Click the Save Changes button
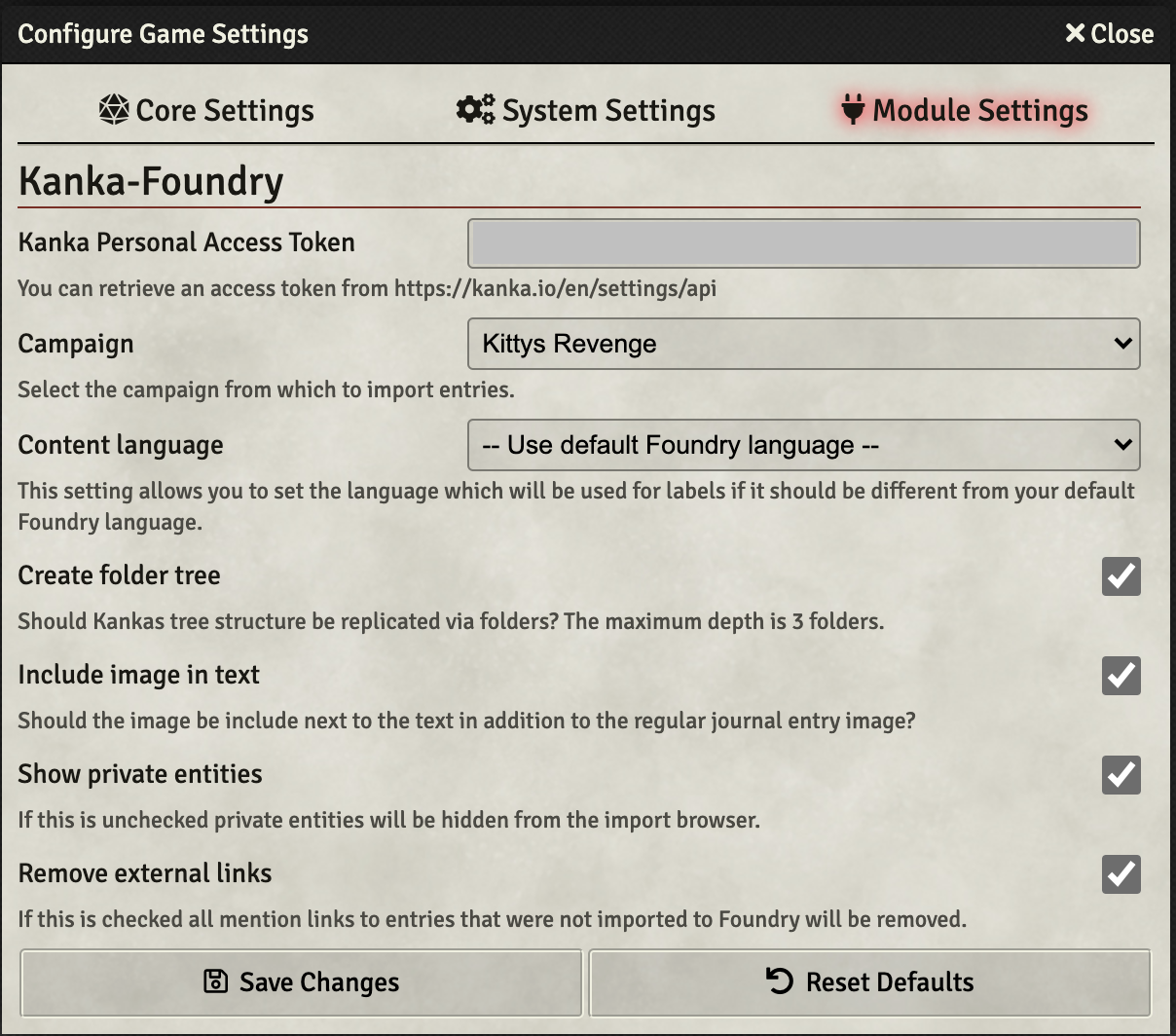Screen dimensions: 1176x1036 click(x=301, y=982)
